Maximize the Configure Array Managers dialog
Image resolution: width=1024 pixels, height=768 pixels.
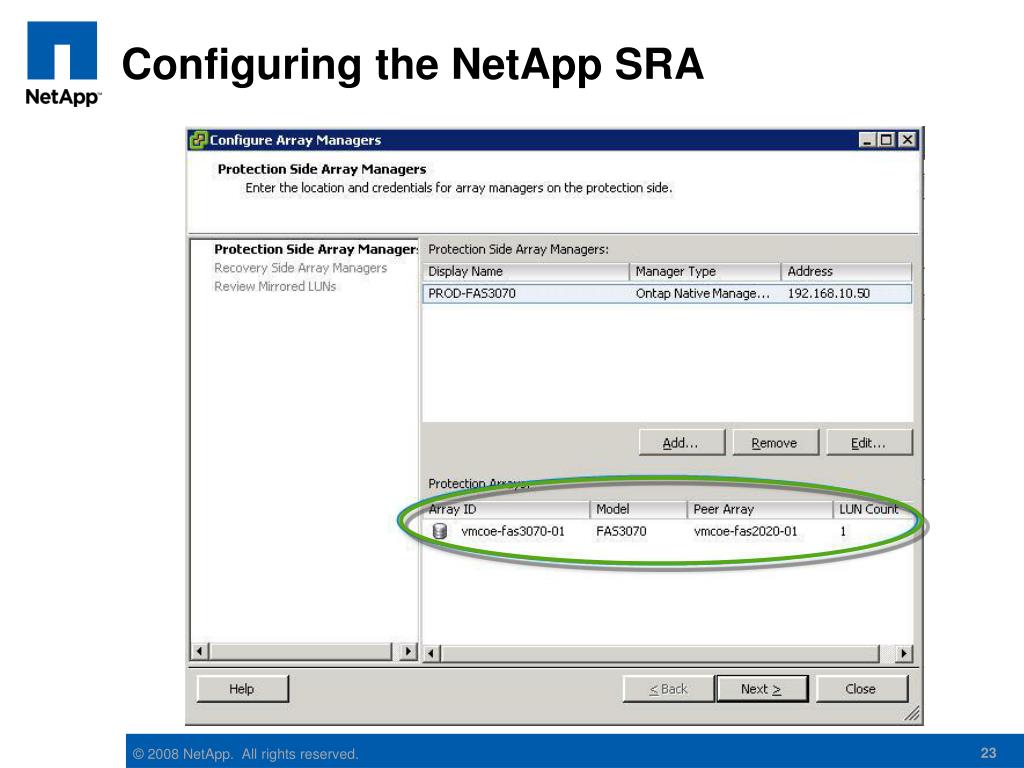[885, 141]
